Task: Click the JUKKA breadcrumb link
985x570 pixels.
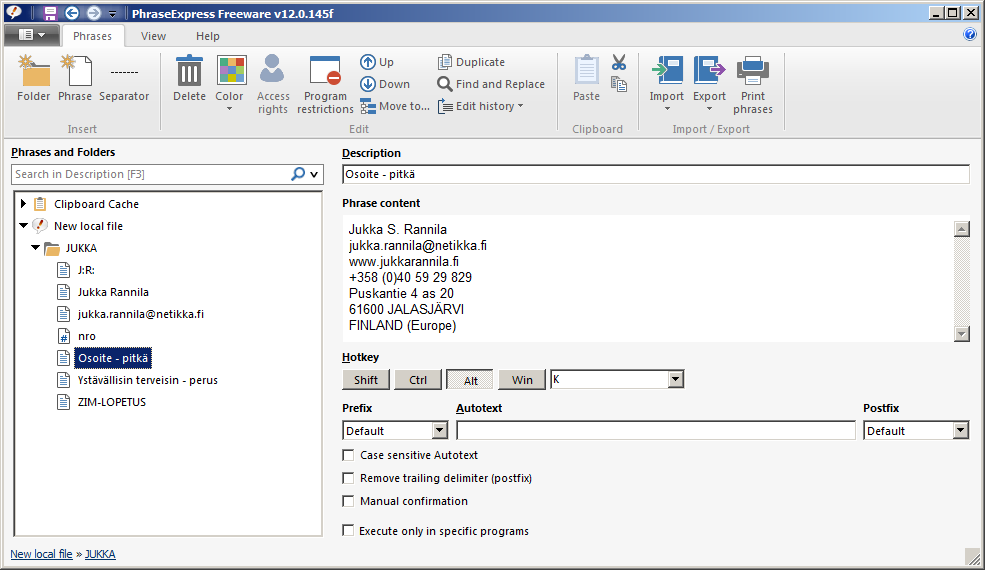Action: [101, 554]
